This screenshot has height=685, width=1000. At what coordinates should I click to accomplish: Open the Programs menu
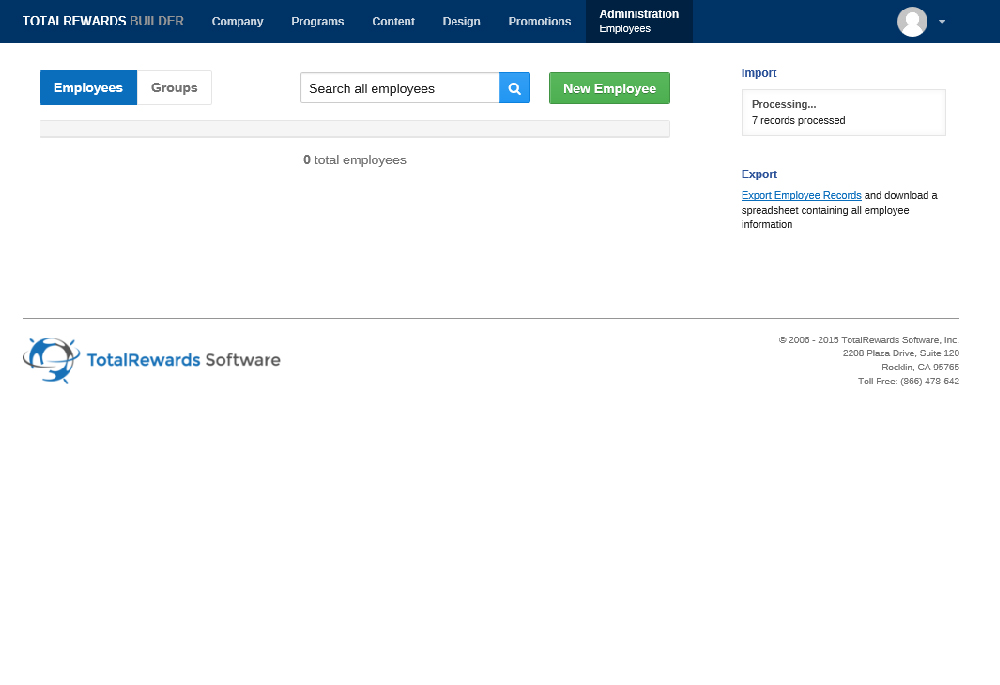[x=318, y=21]
